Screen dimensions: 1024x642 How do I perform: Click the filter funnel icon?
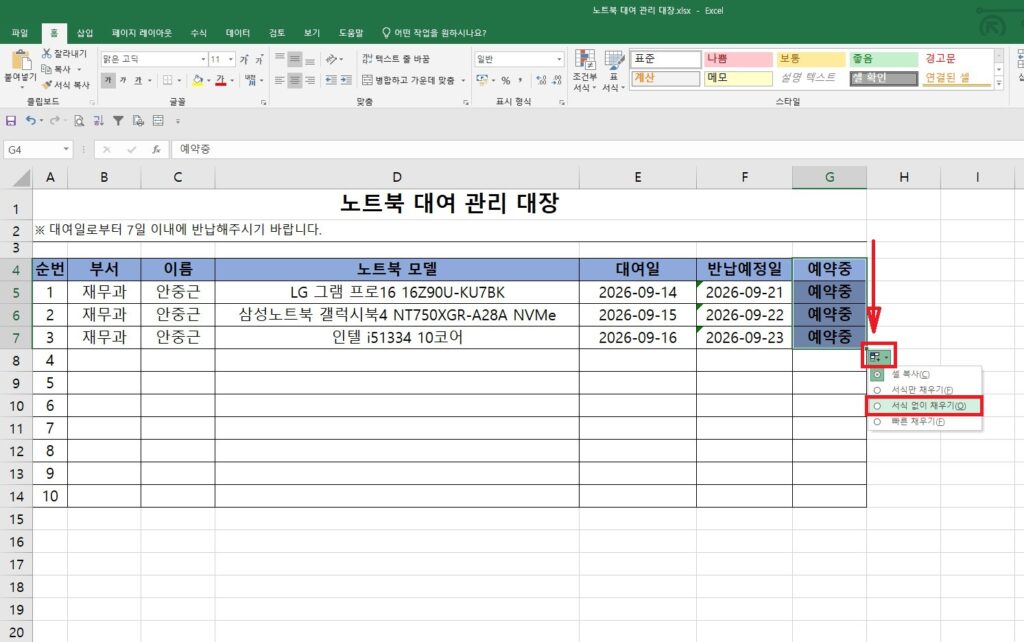pyautogui.click(x=118, y=120)
